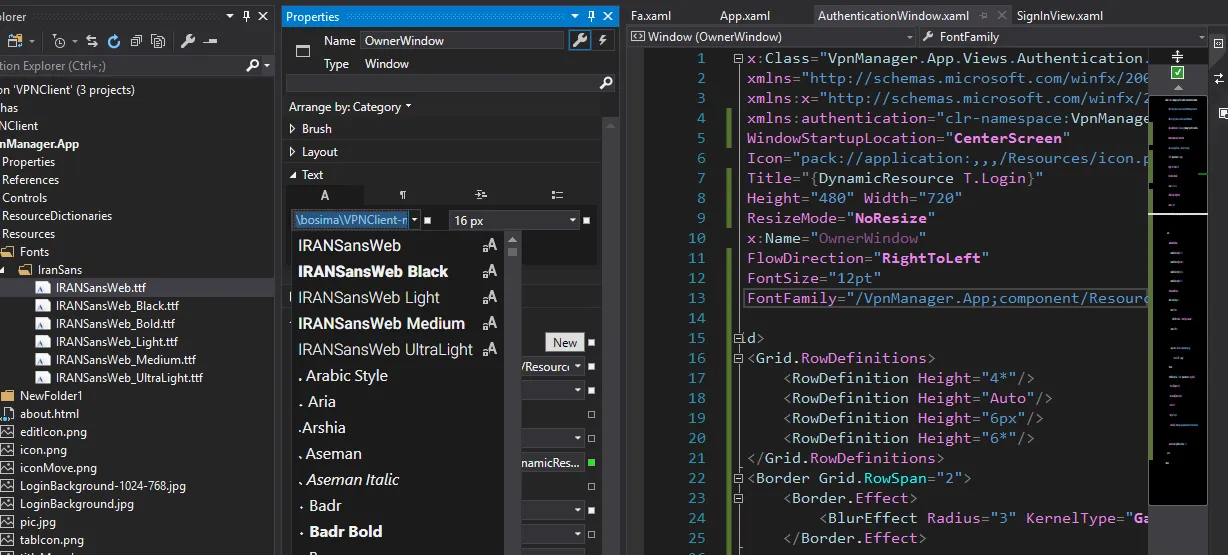Click the green property marker beside DynamicRes field
Viewport: 1228px width, 555px height.
[x=591, y=463]
